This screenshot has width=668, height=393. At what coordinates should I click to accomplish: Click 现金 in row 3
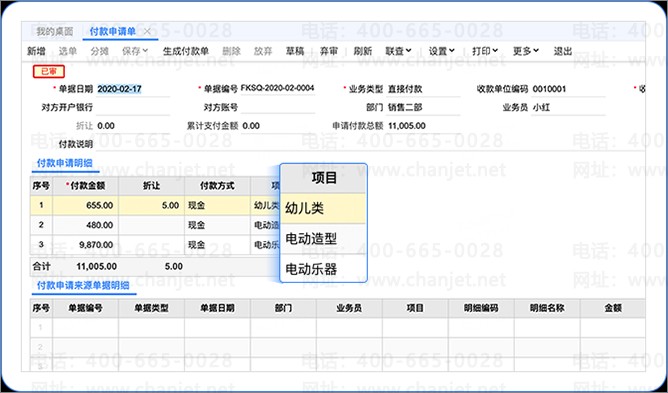tap(217, 245)
